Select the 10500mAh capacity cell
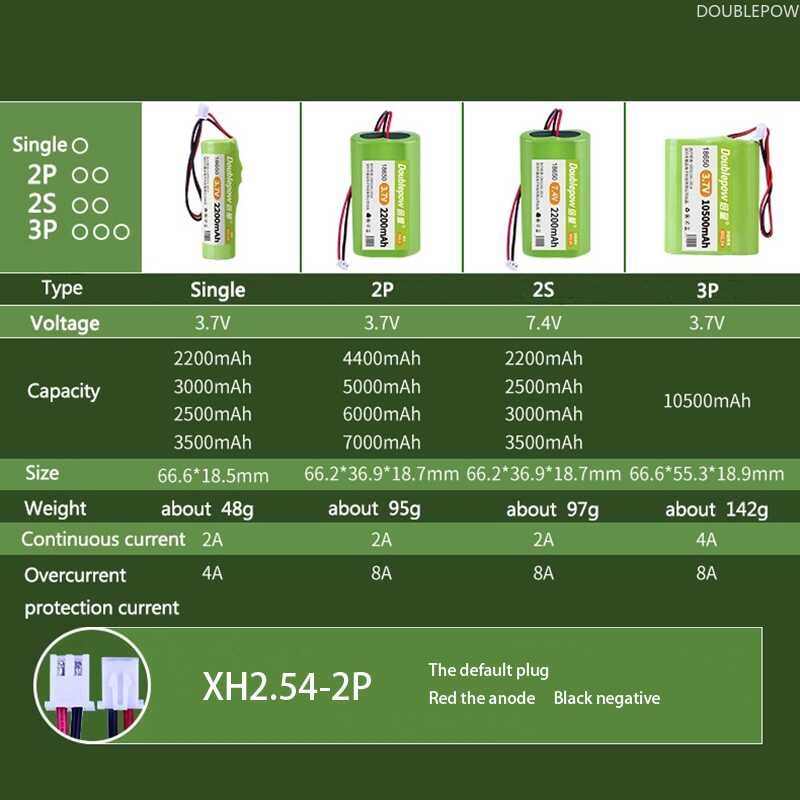Viewport: 800px width, 800px height. pyautogui.click(x=705, y=400)
